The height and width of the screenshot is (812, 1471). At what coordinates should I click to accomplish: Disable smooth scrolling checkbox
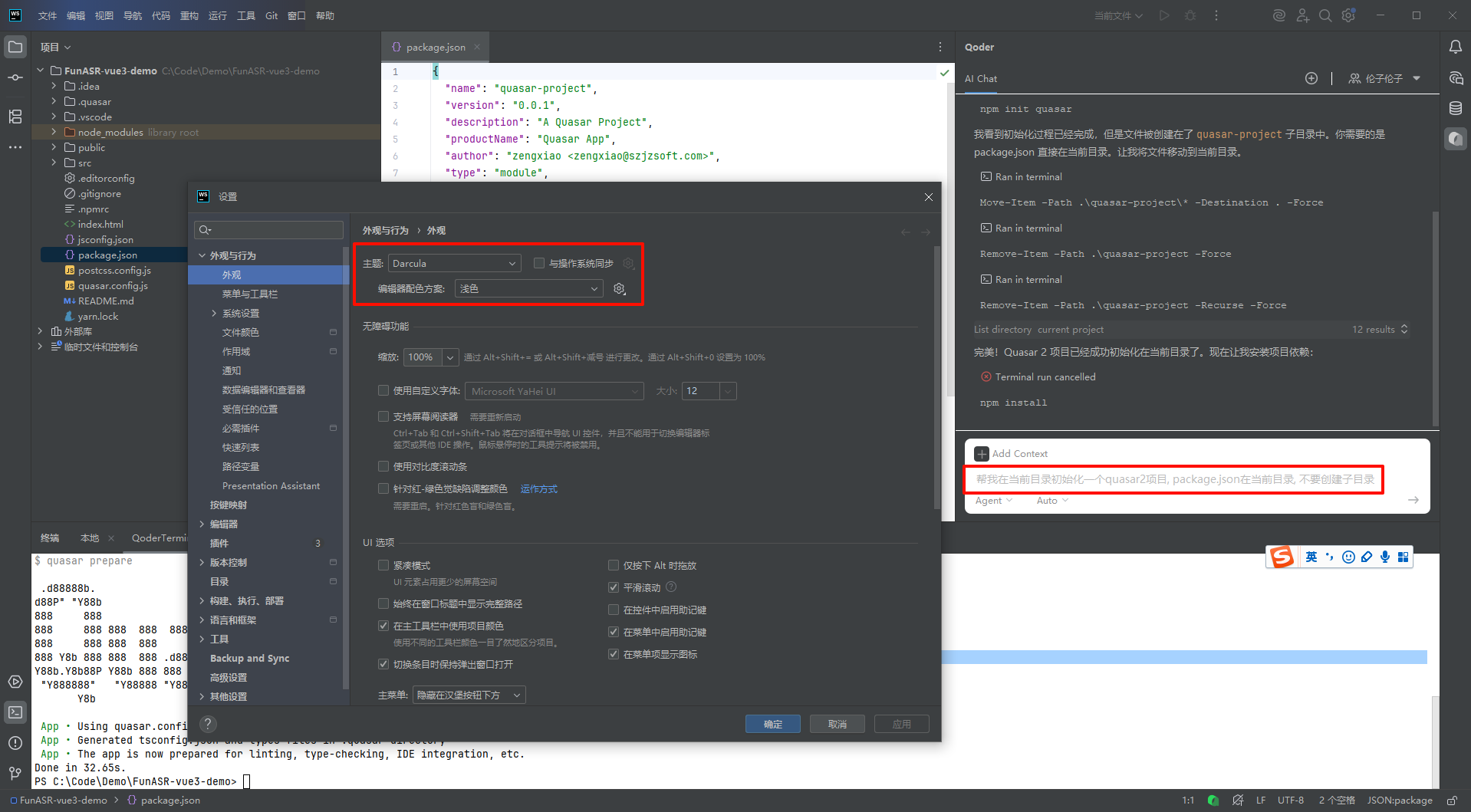[x=614, y=588]
